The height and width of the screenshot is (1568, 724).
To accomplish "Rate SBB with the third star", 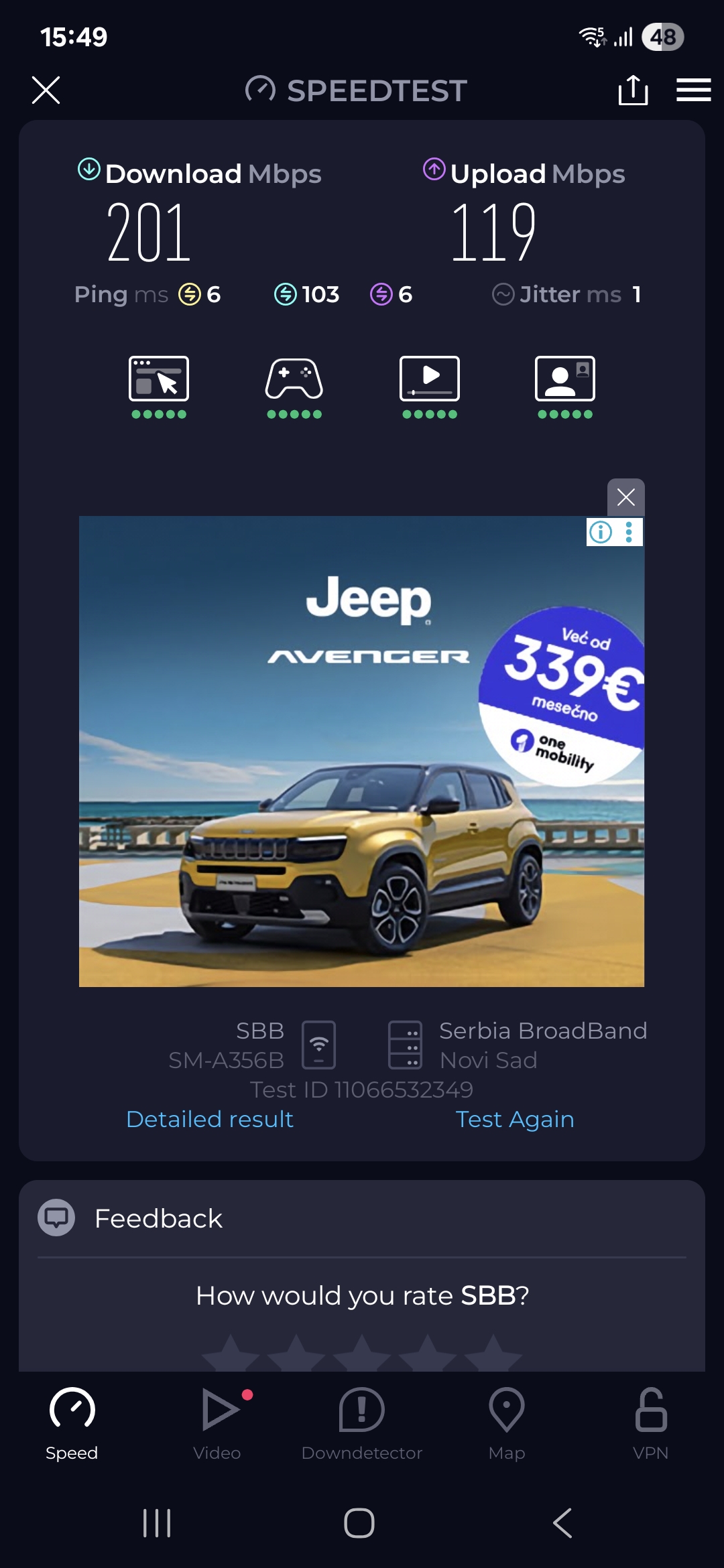I will click(x=362, y=1354).
